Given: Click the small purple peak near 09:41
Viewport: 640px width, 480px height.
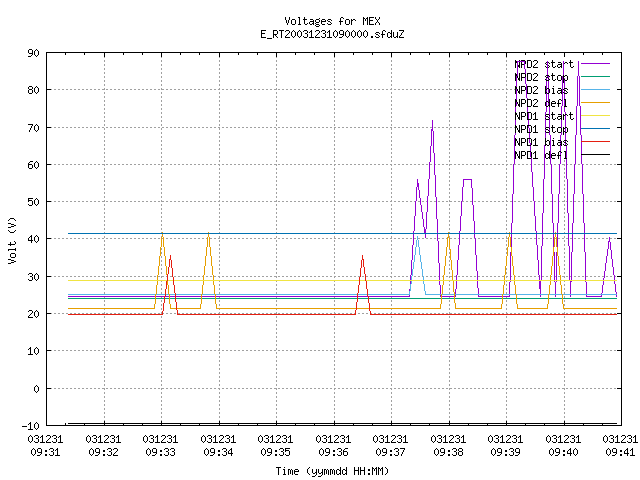Looking at the screenshot, I should [609, 238].
